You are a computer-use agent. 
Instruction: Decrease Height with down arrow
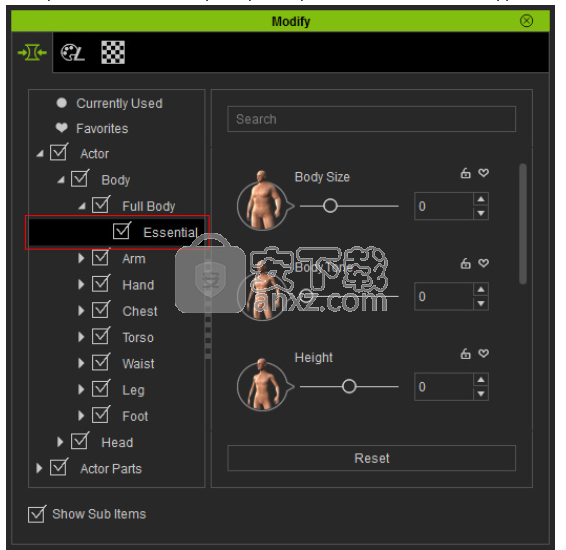point(481,393)
